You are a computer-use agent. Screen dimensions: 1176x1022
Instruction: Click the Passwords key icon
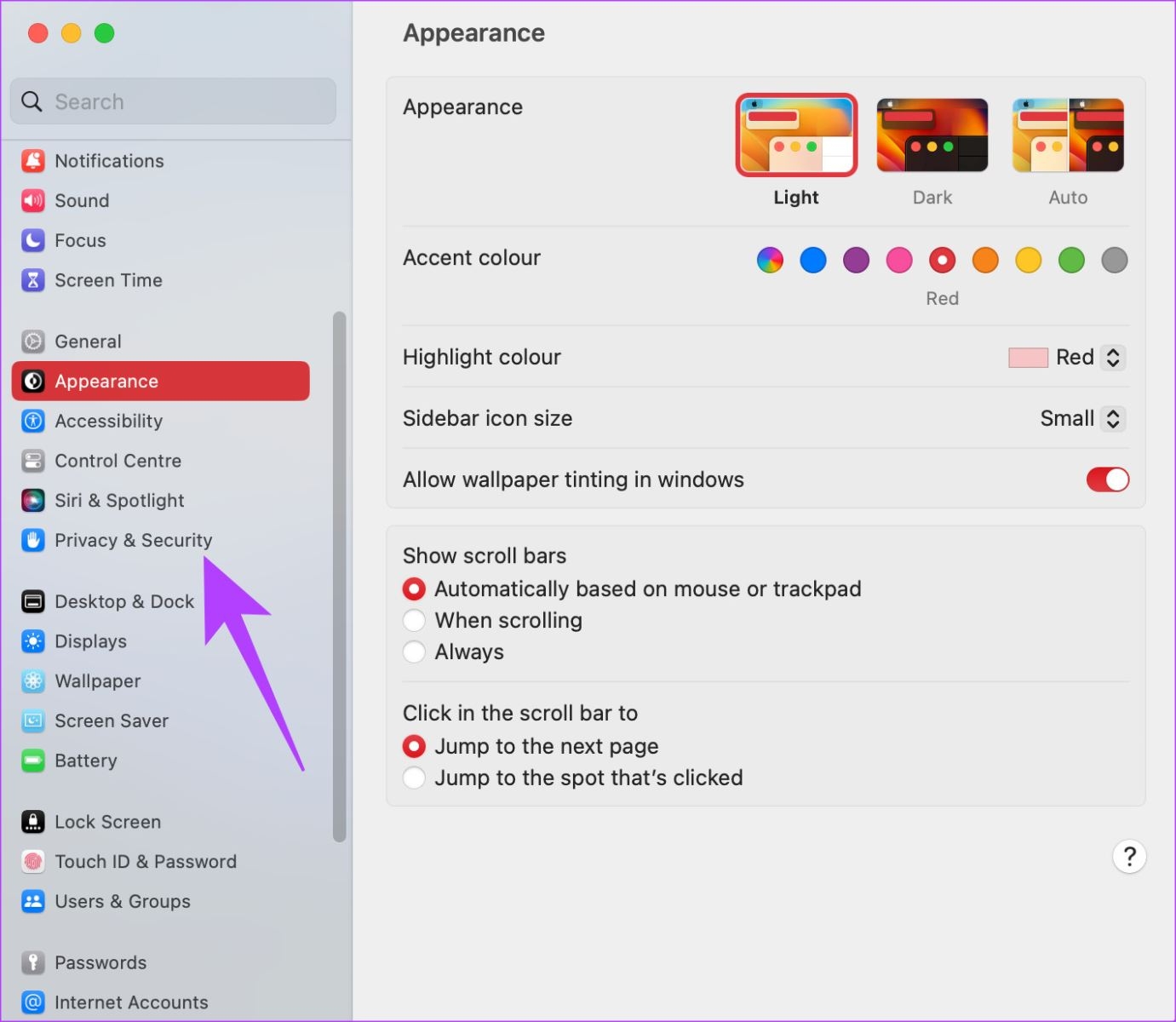pos(33,962)
